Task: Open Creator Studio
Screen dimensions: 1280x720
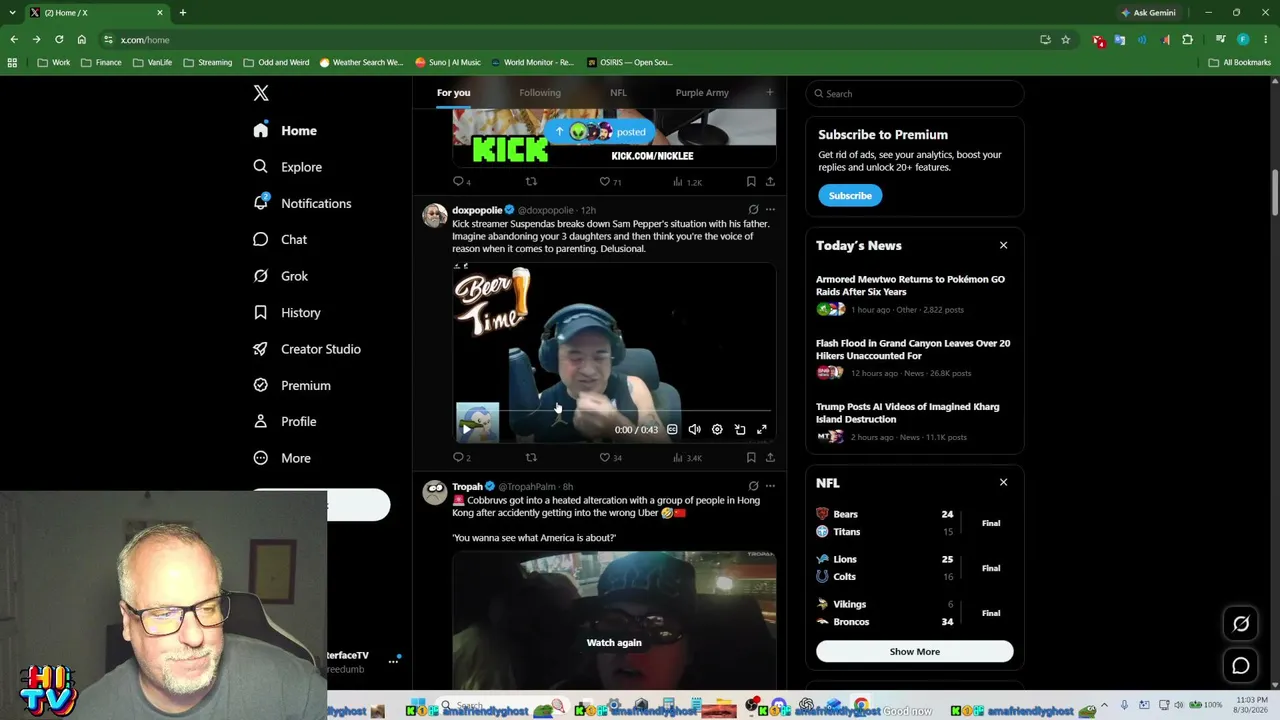Action: click(307, 349)
